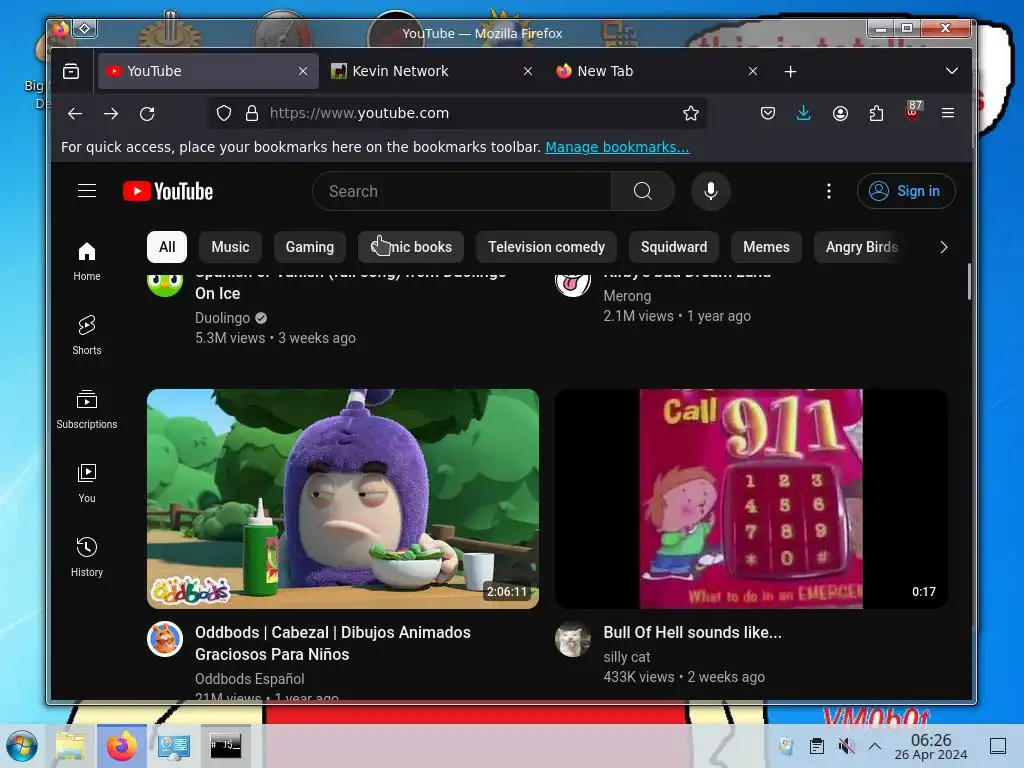Open silly cat channel avatar
The image size is (1024, 768).
pyautogui.click(x=573, y=639)
